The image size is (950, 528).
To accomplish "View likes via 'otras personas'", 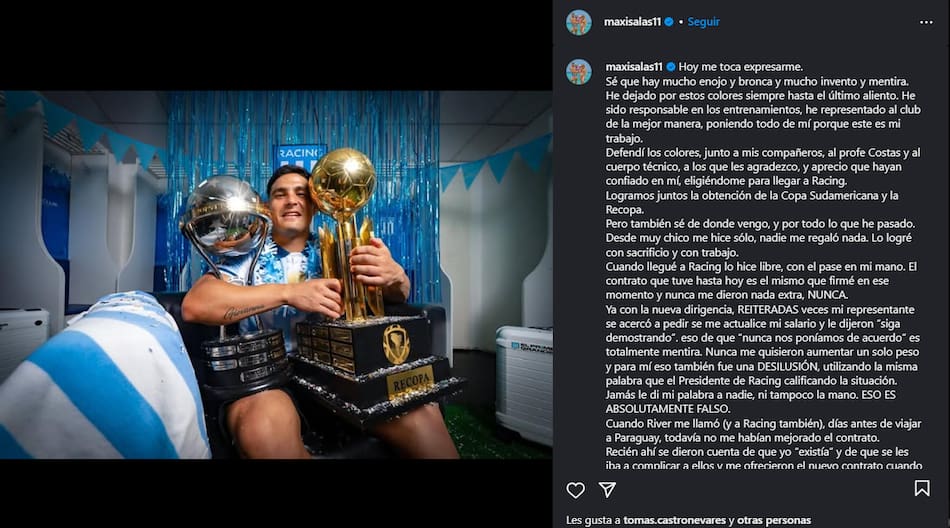I will coord(774,520).
